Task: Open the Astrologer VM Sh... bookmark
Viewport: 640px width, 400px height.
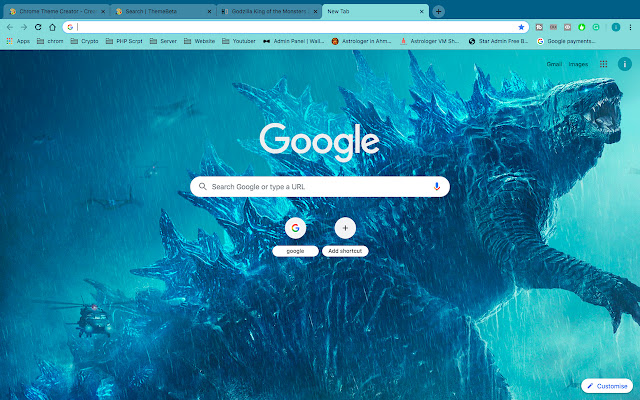Action: pyautogui.click(x=429, y=41)
